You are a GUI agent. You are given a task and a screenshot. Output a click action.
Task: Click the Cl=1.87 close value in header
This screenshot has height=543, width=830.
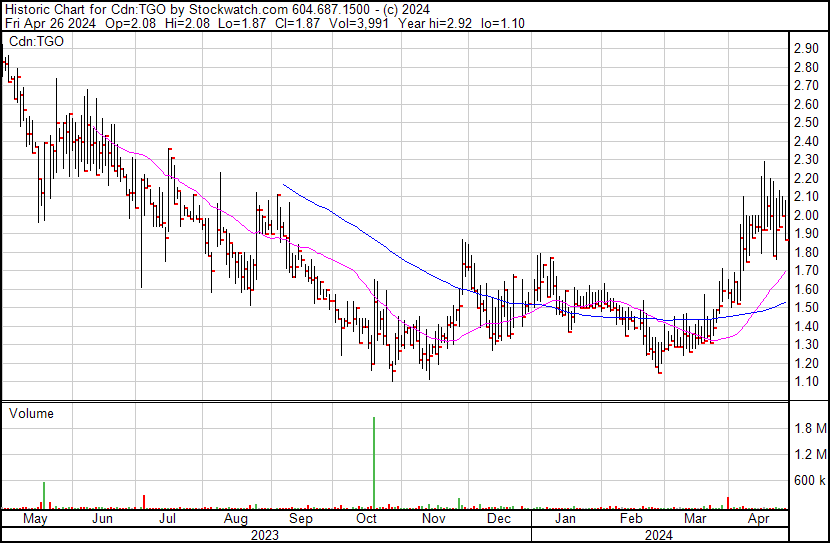click(297, 23)
